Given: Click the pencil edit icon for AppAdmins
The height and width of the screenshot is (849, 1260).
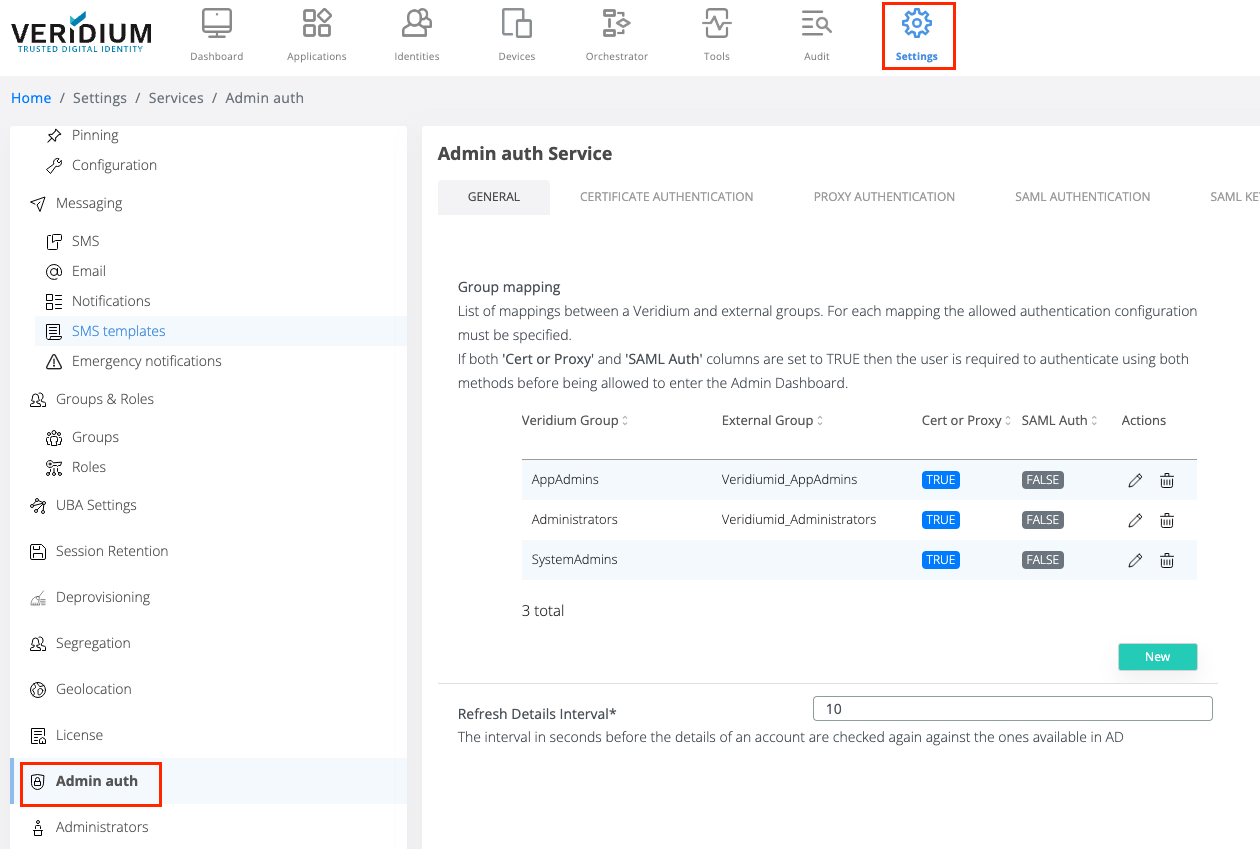Looking at the screenshot, I should click(x=1135, y=480).
